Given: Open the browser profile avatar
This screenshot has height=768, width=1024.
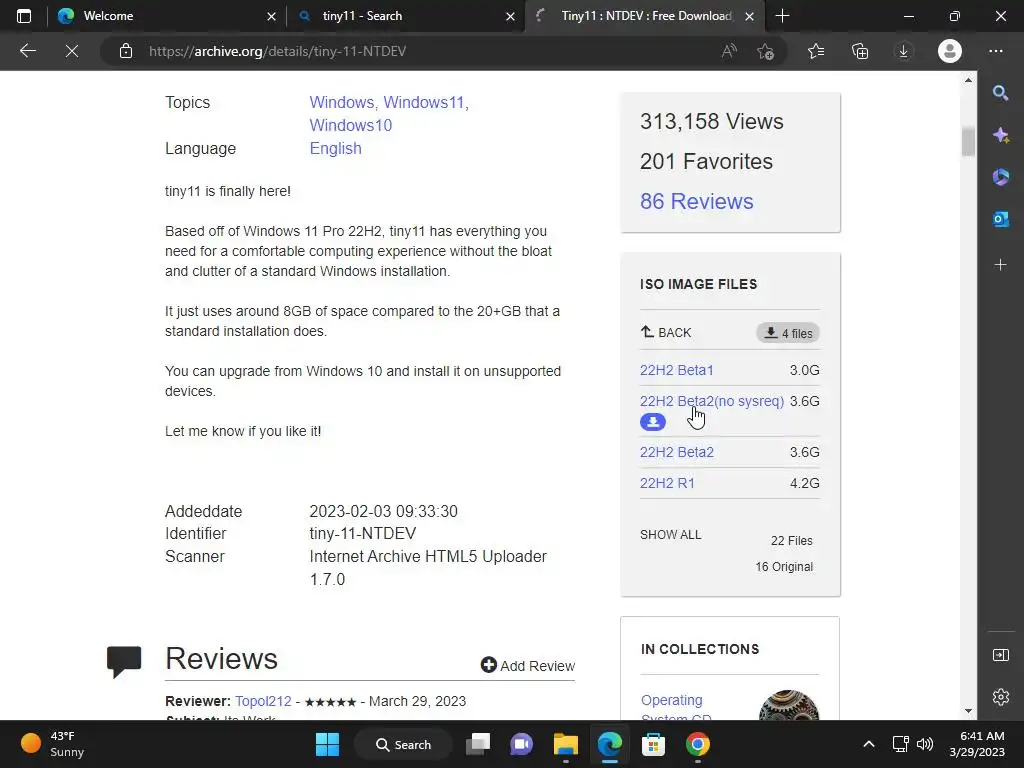Looking at the screenshot, I should point(950,51).
